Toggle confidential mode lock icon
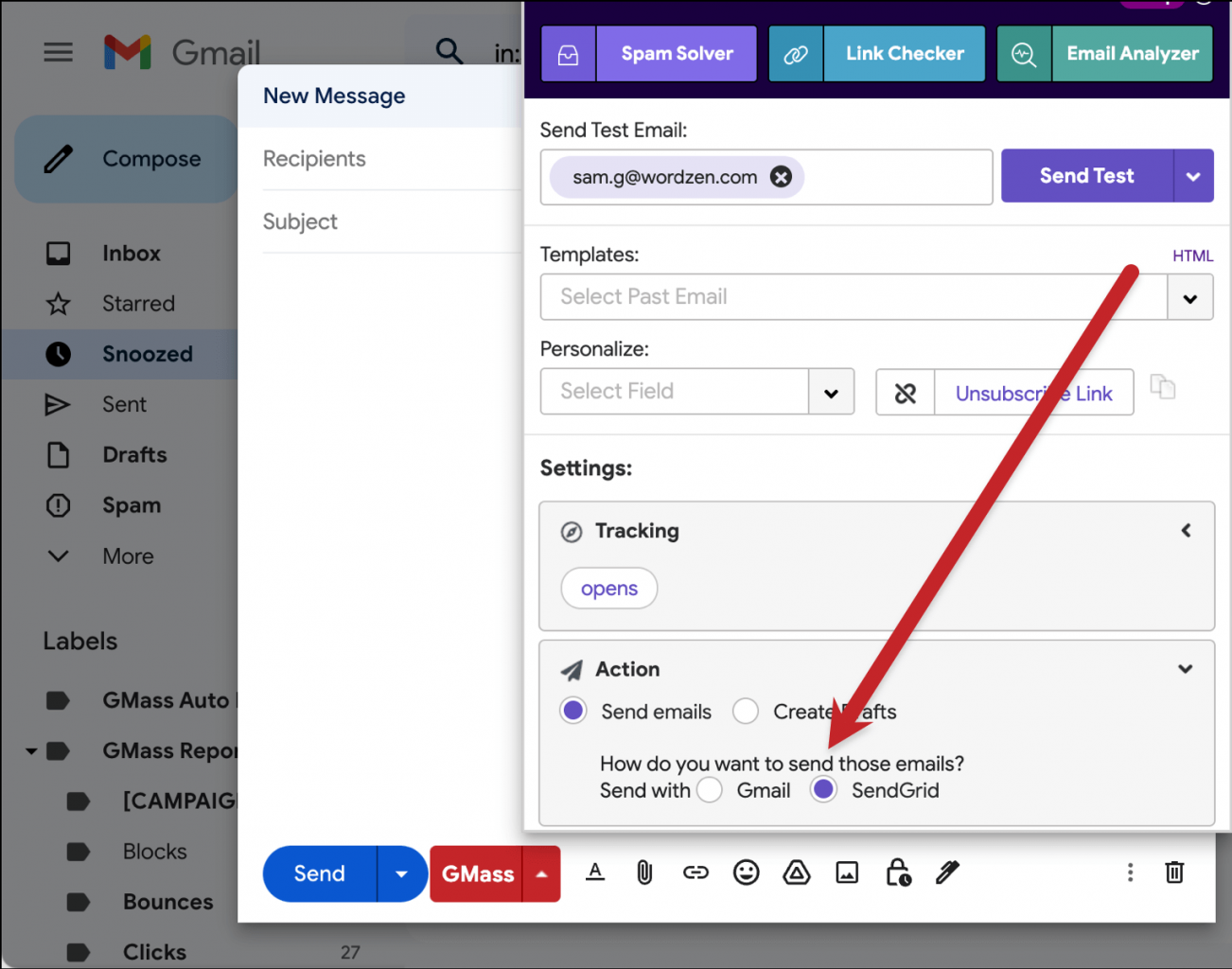The height and width of the screenshot is (969, 1232). [x=898, y=872]
